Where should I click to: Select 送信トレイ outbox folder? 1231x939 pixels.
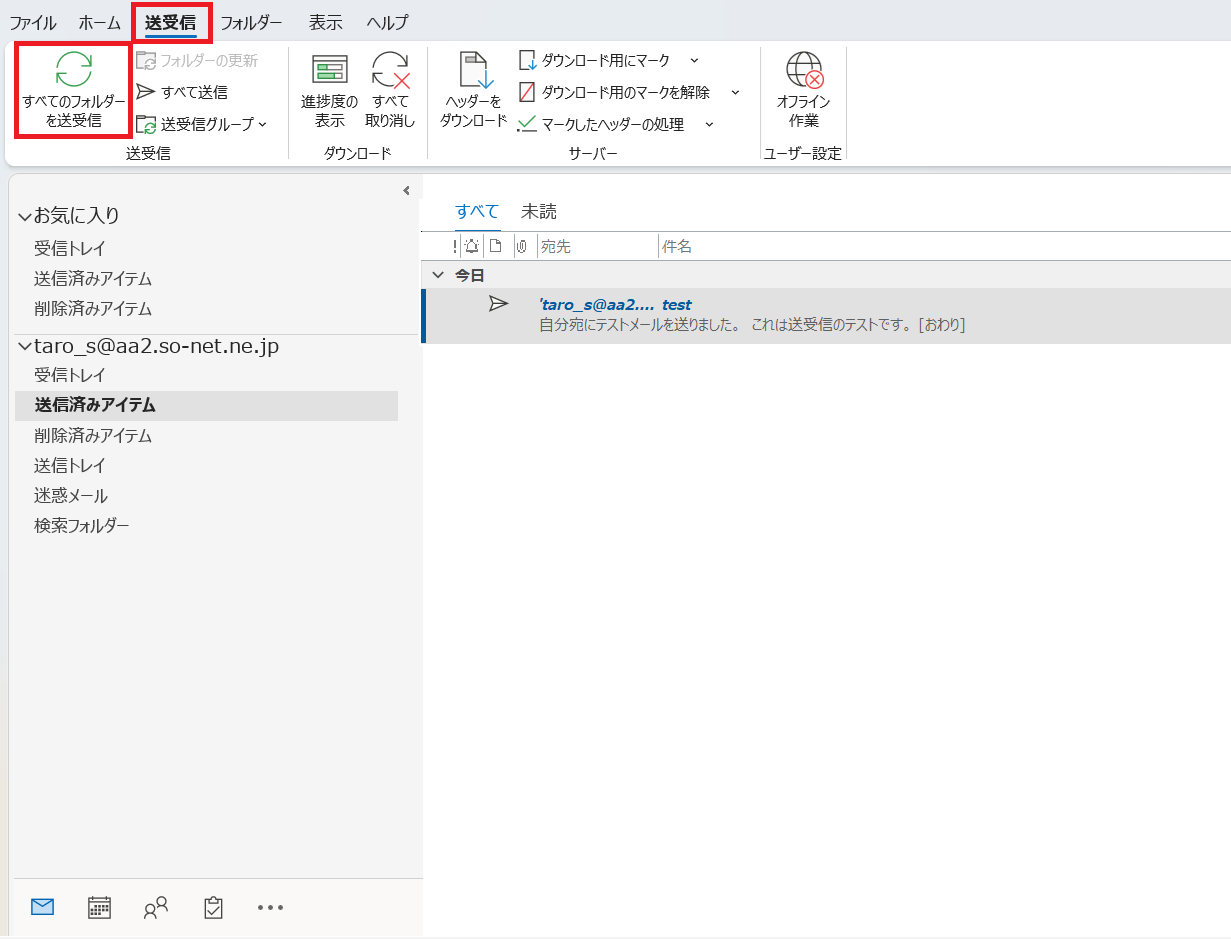[x=70, y=465]
